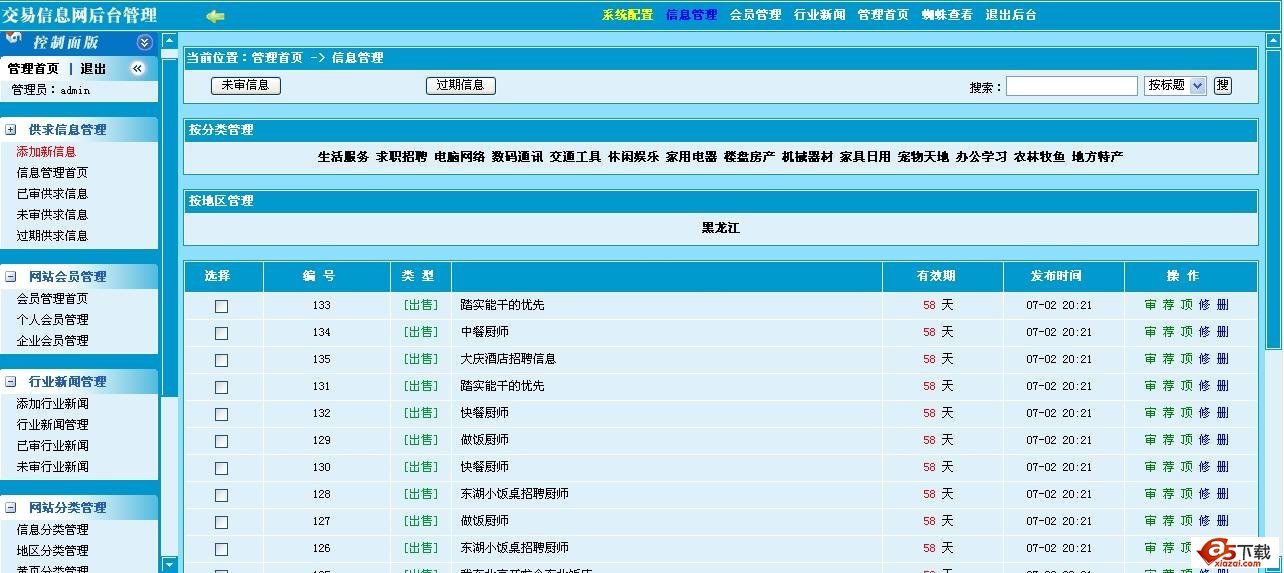Click the main page vertical scrollbar thumb
Image resolution: width=1284 pixels, height=573 pixels.
point(1273,198)
